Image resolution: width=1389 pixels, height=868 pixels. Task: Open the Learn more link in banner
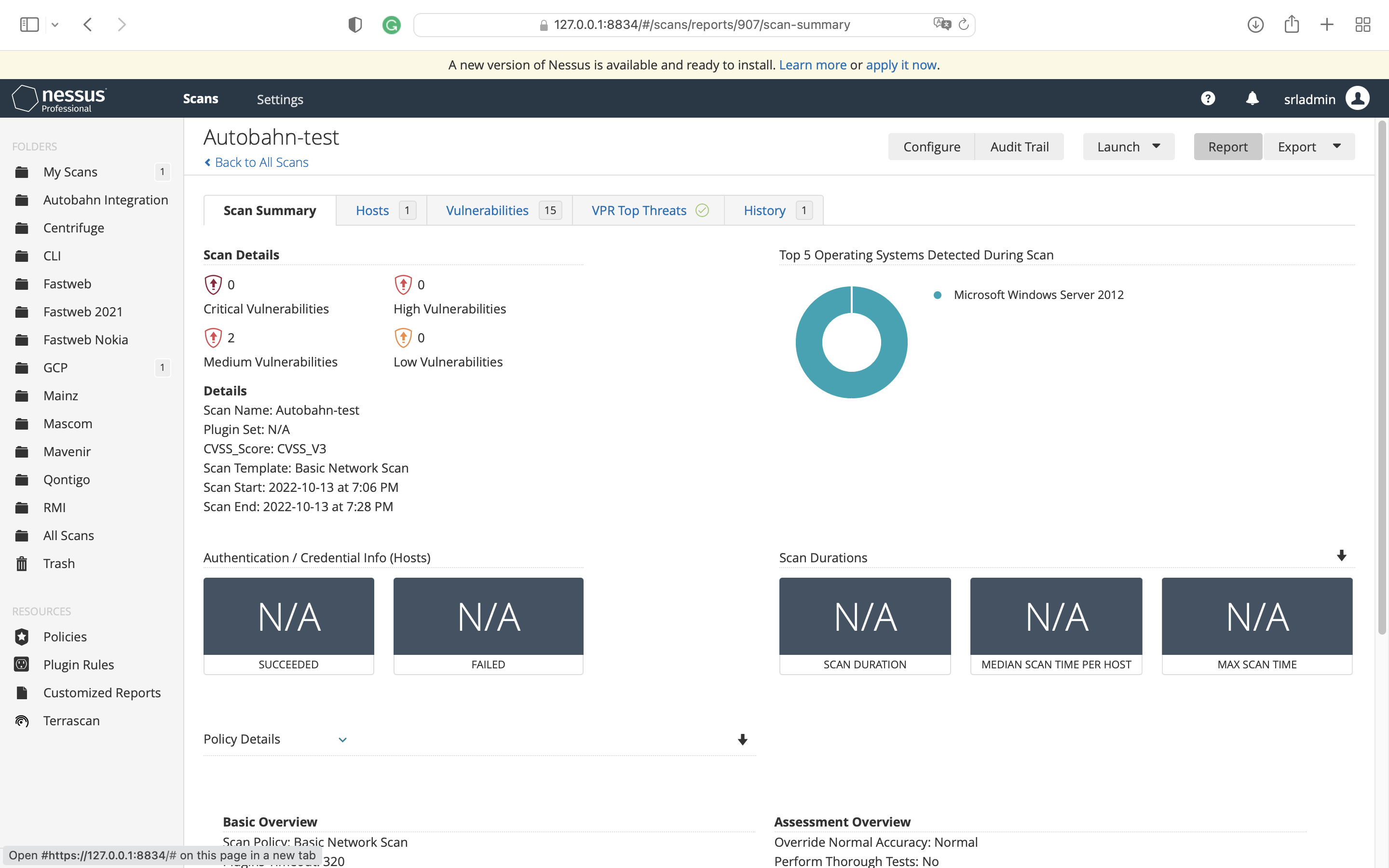[812, 65]
